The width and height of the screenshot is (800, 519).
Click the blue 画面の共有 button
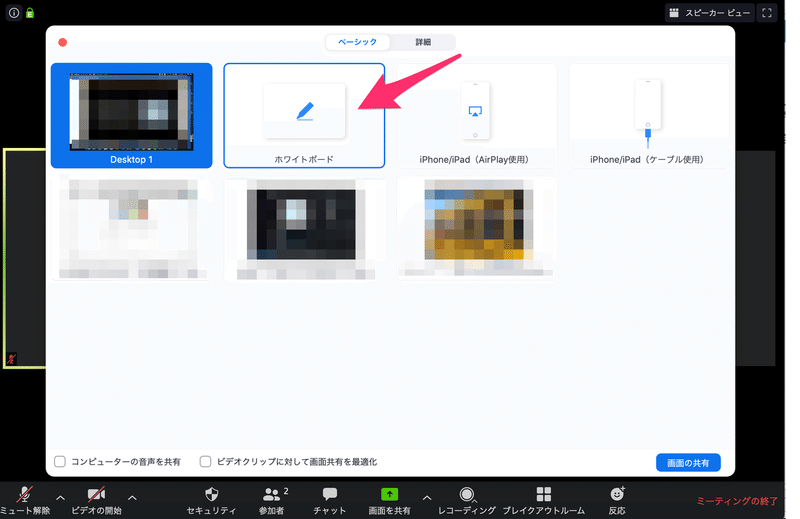688,462
